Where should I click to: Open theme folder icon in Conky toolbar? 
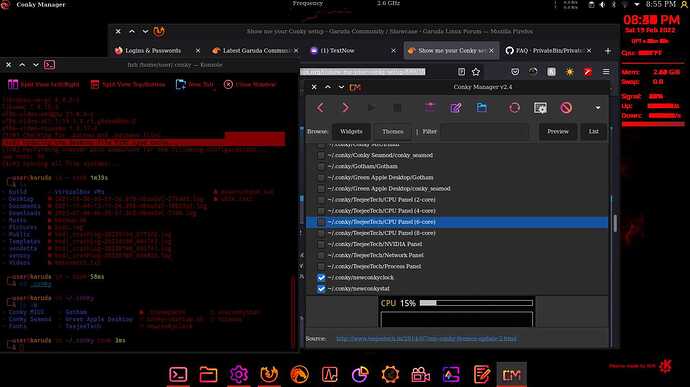pos(481,108)
